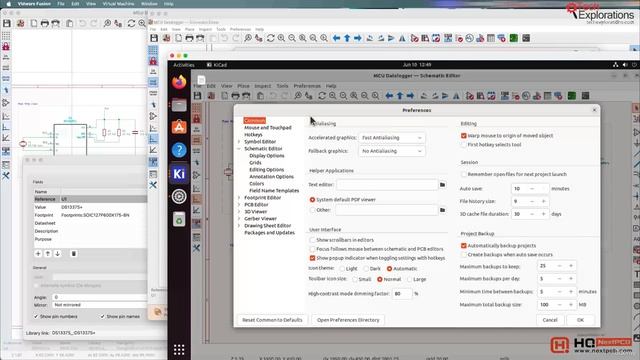Viewport: 640px width, 360px height.
Task: Expand Symbol Editor in preferences tree
Action: (x=239, y=142)
